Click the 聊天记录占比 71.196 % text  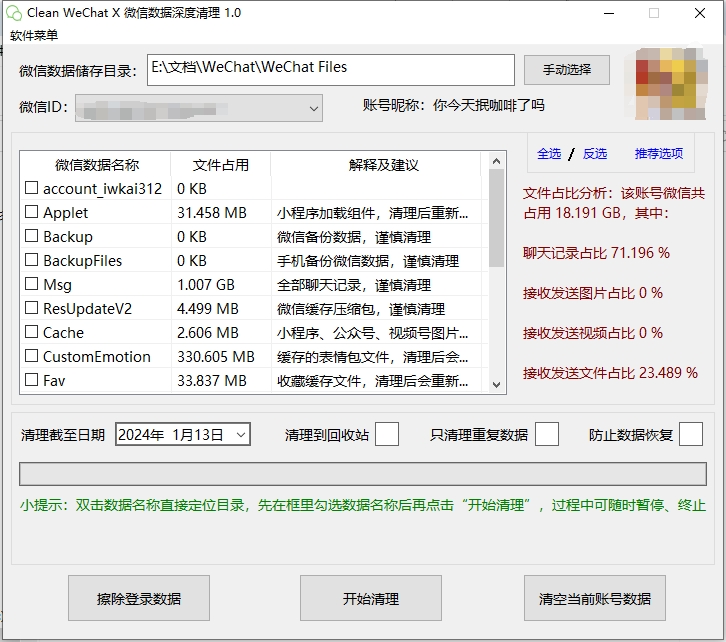pos(596,253)
